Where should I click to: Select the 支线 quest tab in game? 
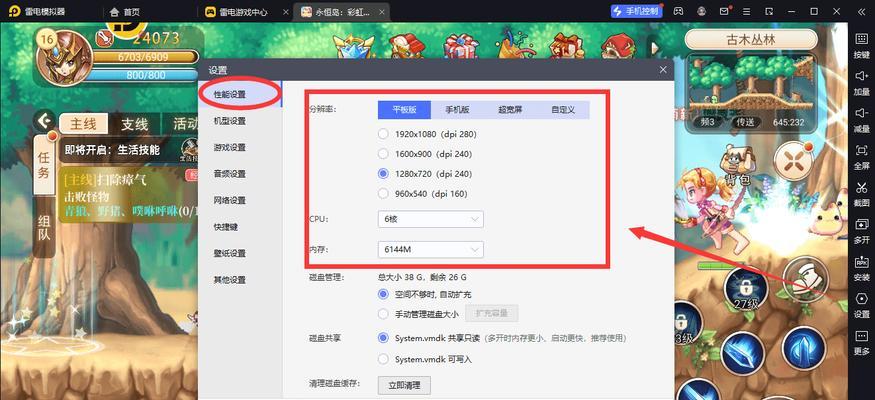(134, 124)
